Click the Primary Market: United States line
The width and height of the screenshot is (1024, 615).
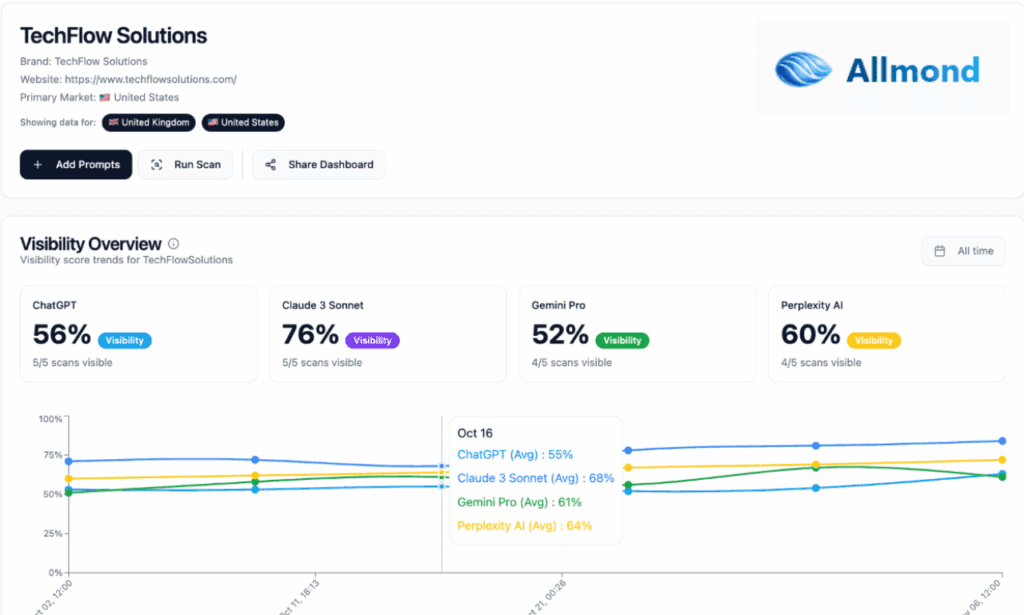click(99, 97)
